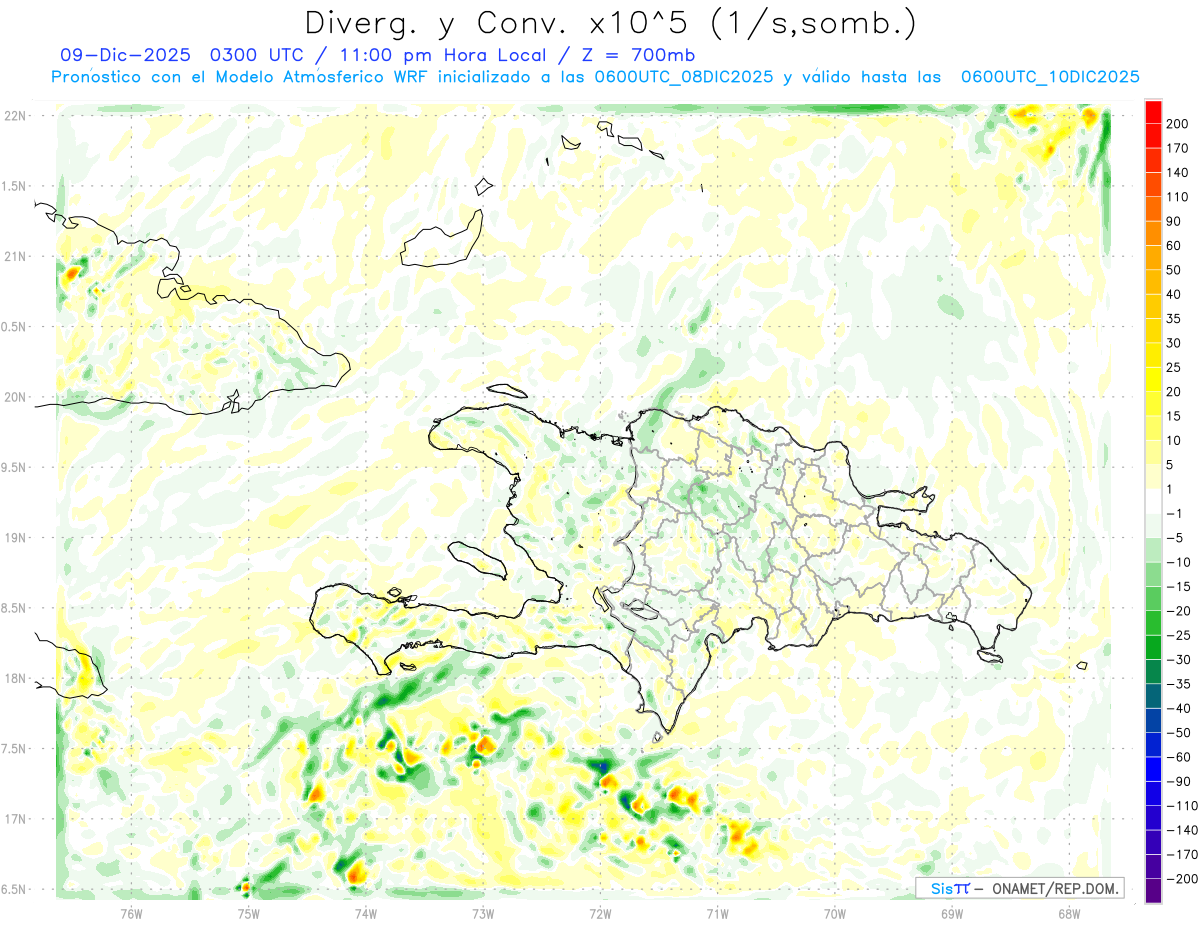
Task: Click the 7.5N latitude label
Action: 15,749
